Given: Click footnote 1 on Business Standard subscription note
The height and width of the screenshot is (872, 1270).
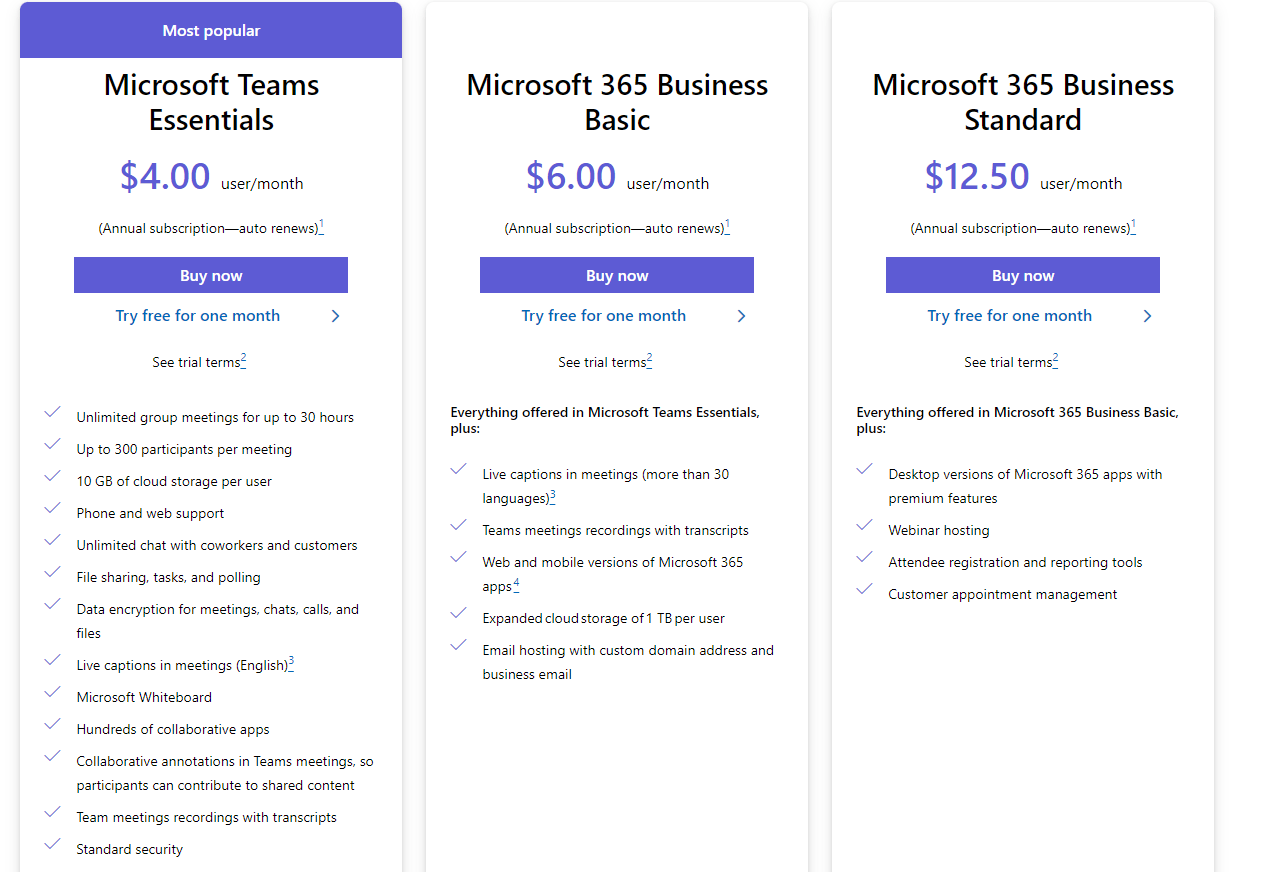Looking at the screenshot, I should tap(1133, 223).
